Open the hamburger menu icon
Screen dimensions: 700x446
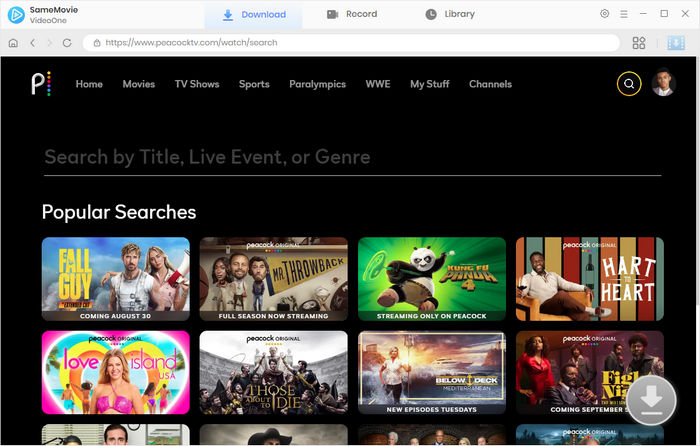point(624,14)
